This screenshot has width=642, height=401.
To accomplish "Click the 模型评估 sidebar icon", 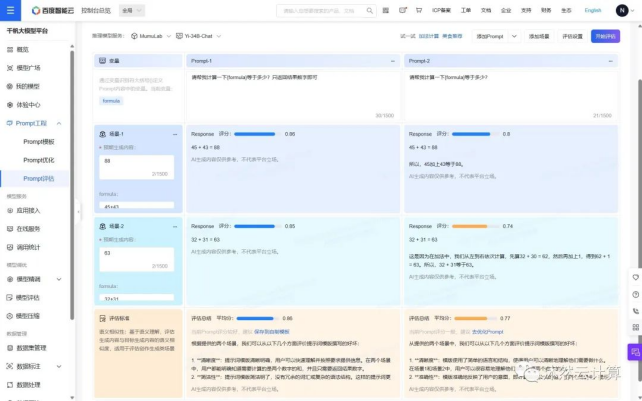I will pos(10,298).
